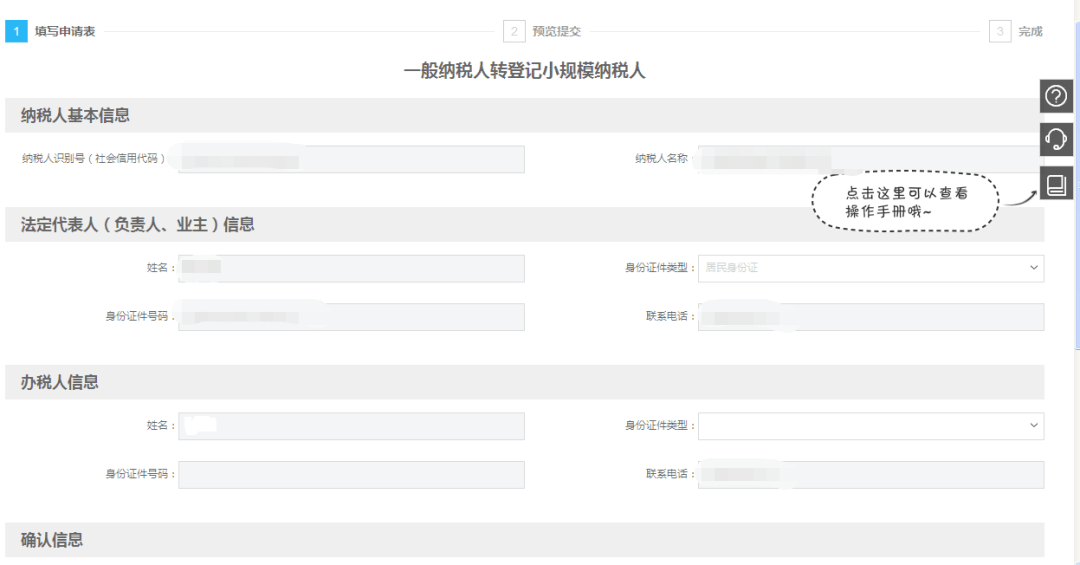Click the 纳税人识别号 input field
This screenshot has height=565, width=1080.
pos(351,159)
